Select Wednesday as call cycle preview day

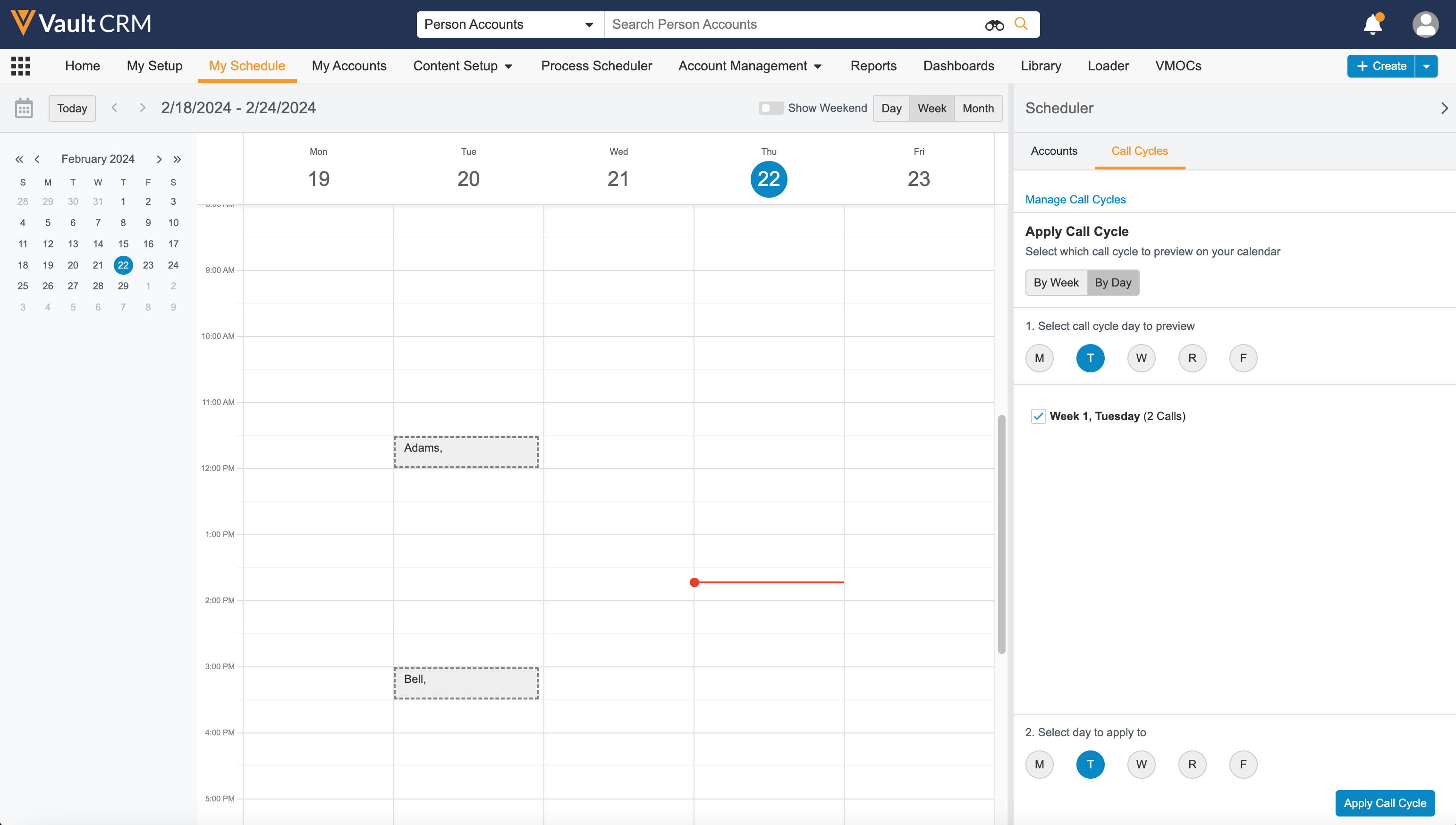(1141, 358)
